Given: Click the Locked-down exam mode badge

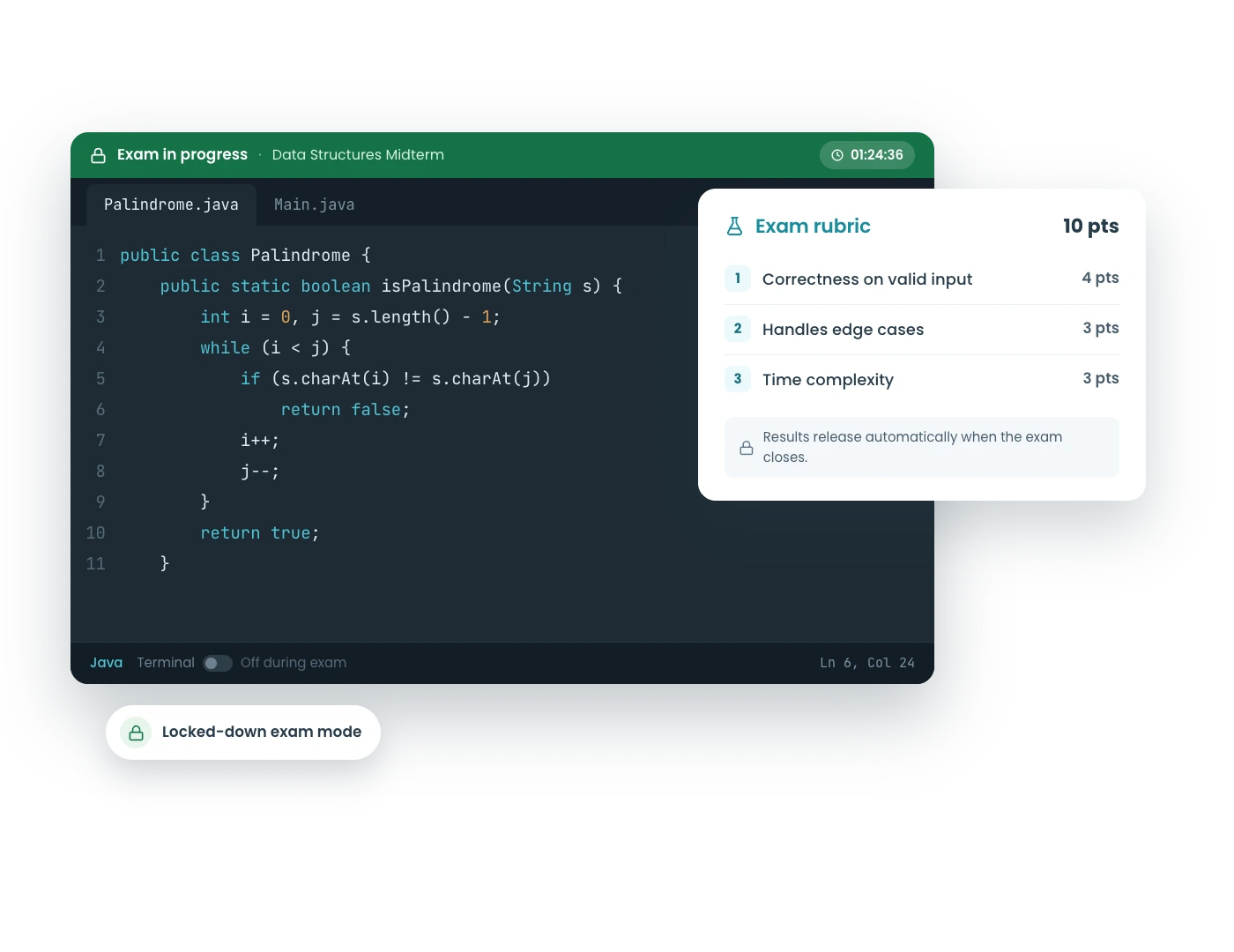Looking at the screenshot, I should pyautogui.click(x=243, y=733).
